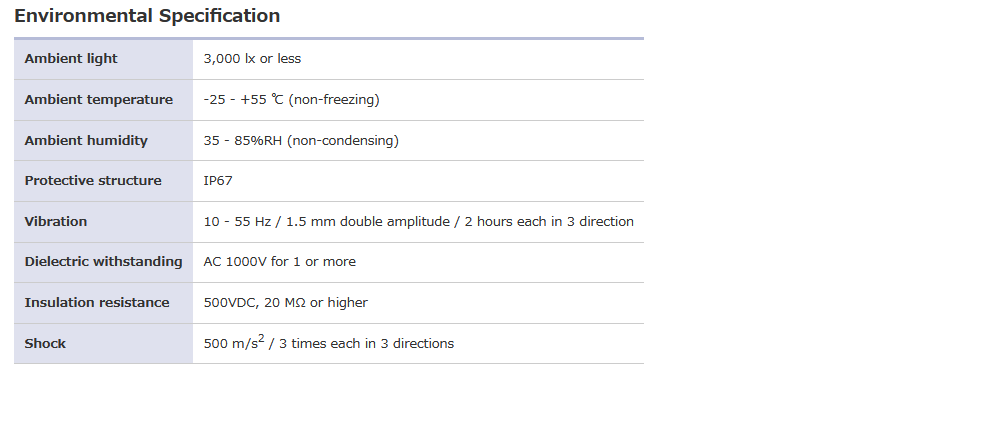Select the Ambient humidity label cell

coord(86,141)
